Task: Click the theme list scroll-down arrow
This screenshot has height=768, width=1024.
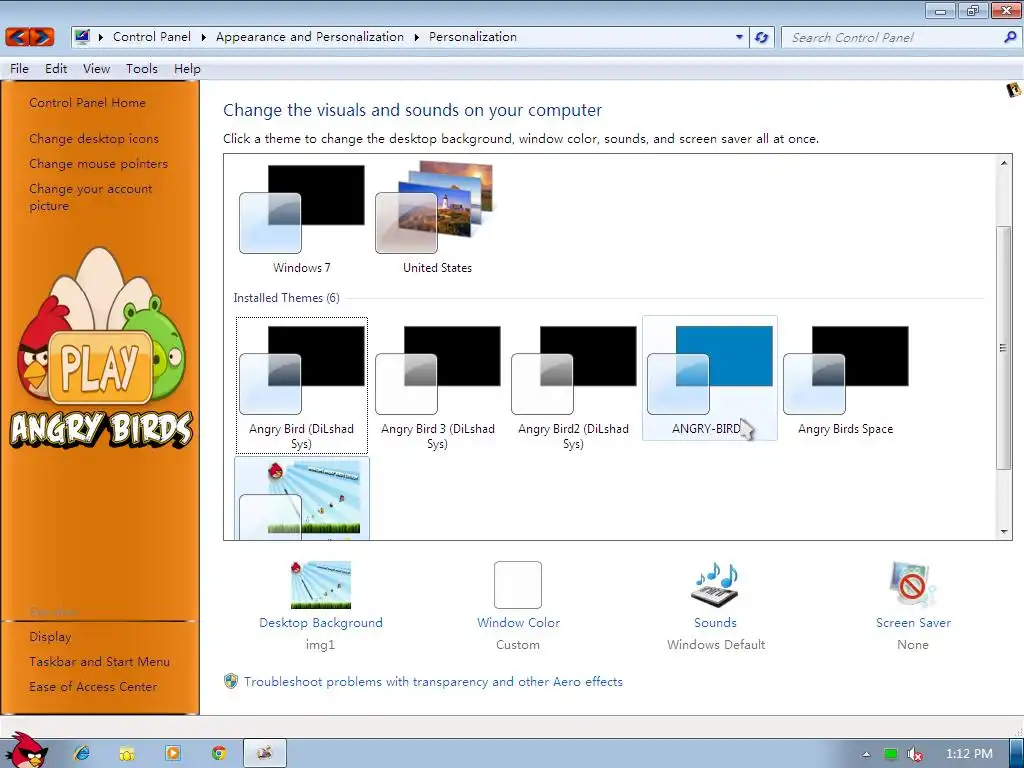Action: coord(1004,532)
